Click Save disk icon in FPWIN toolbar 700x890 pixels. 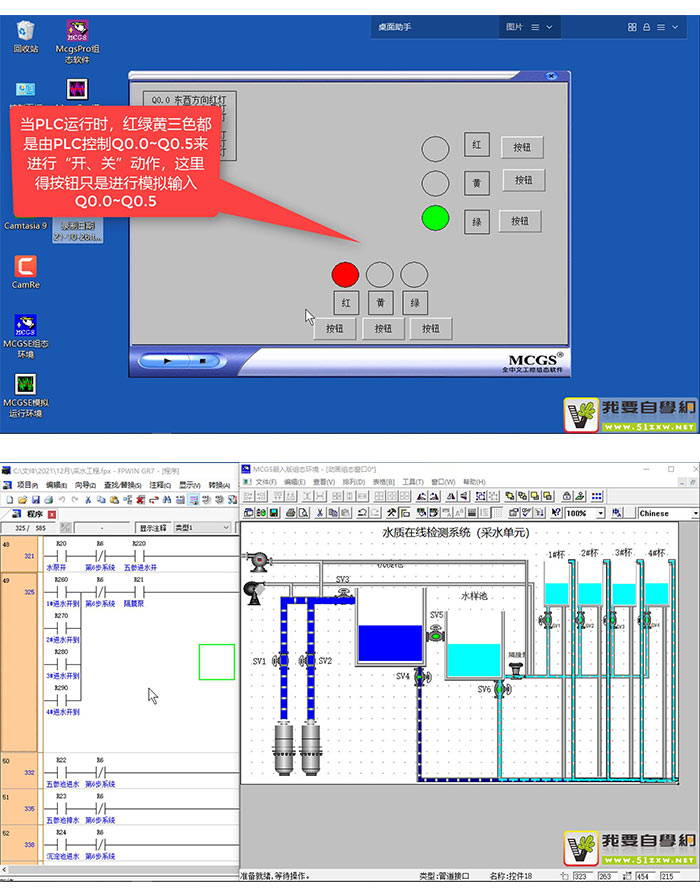36,499
